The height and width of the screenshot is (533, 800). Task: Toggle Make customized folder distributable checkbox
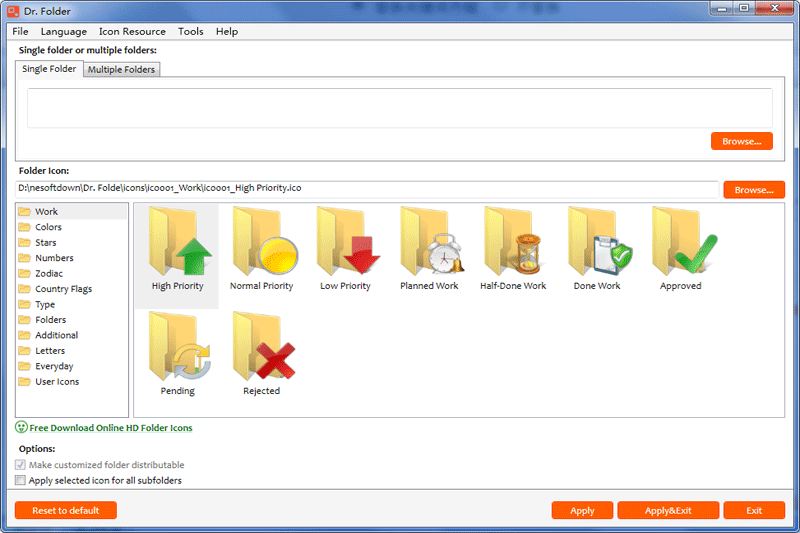click(x=20, y=465)
